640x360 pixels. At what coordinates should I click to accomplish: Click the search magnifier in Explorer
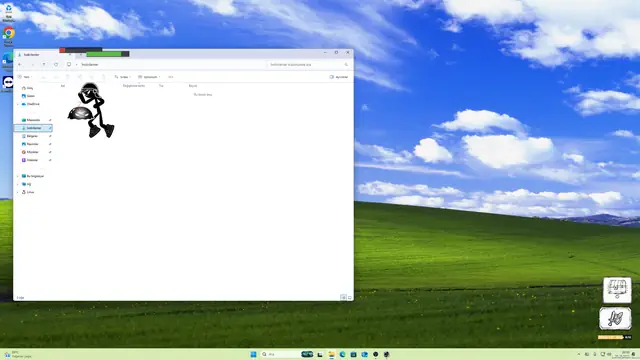(346, 64)
